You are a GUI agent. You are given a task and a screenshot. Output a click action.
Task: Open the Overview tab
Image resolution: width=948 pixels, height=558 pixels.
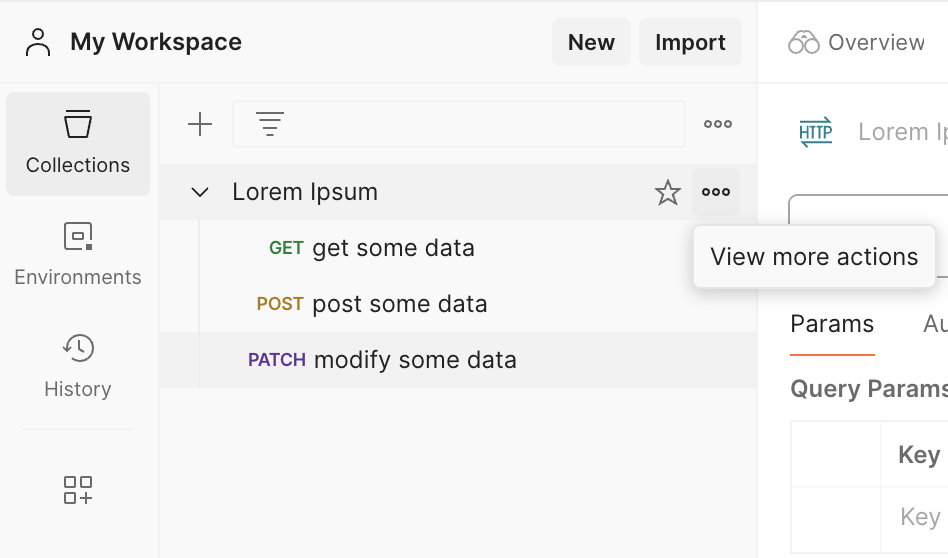(856, 42)
